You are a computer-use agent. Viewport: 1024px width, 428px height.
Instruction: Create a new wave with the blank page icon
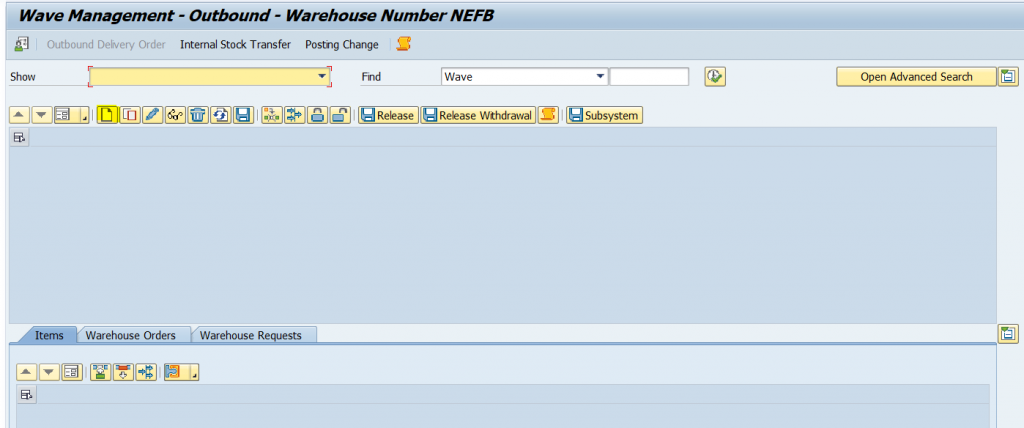click(x=108, y=116)
